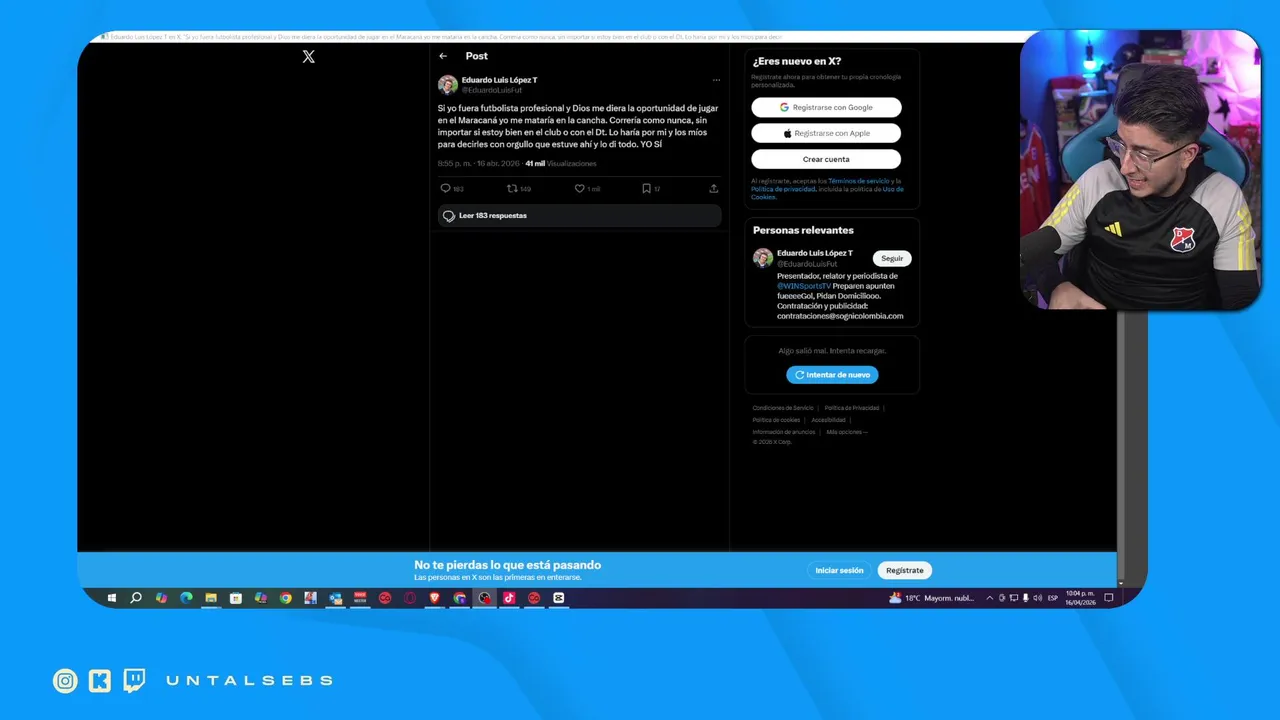Click the Twitch icon in stream overlay
This screenshot has height=720, width=1280.
[x=134, y=681]
